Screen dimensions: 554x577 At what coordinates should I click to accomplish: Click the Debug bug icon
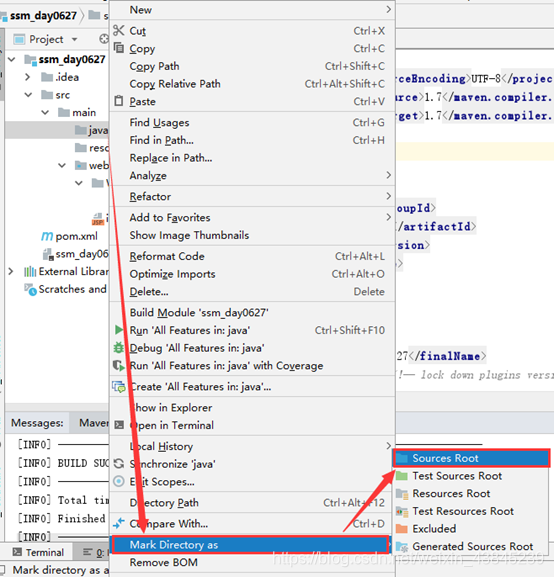[x=119, y=347]
